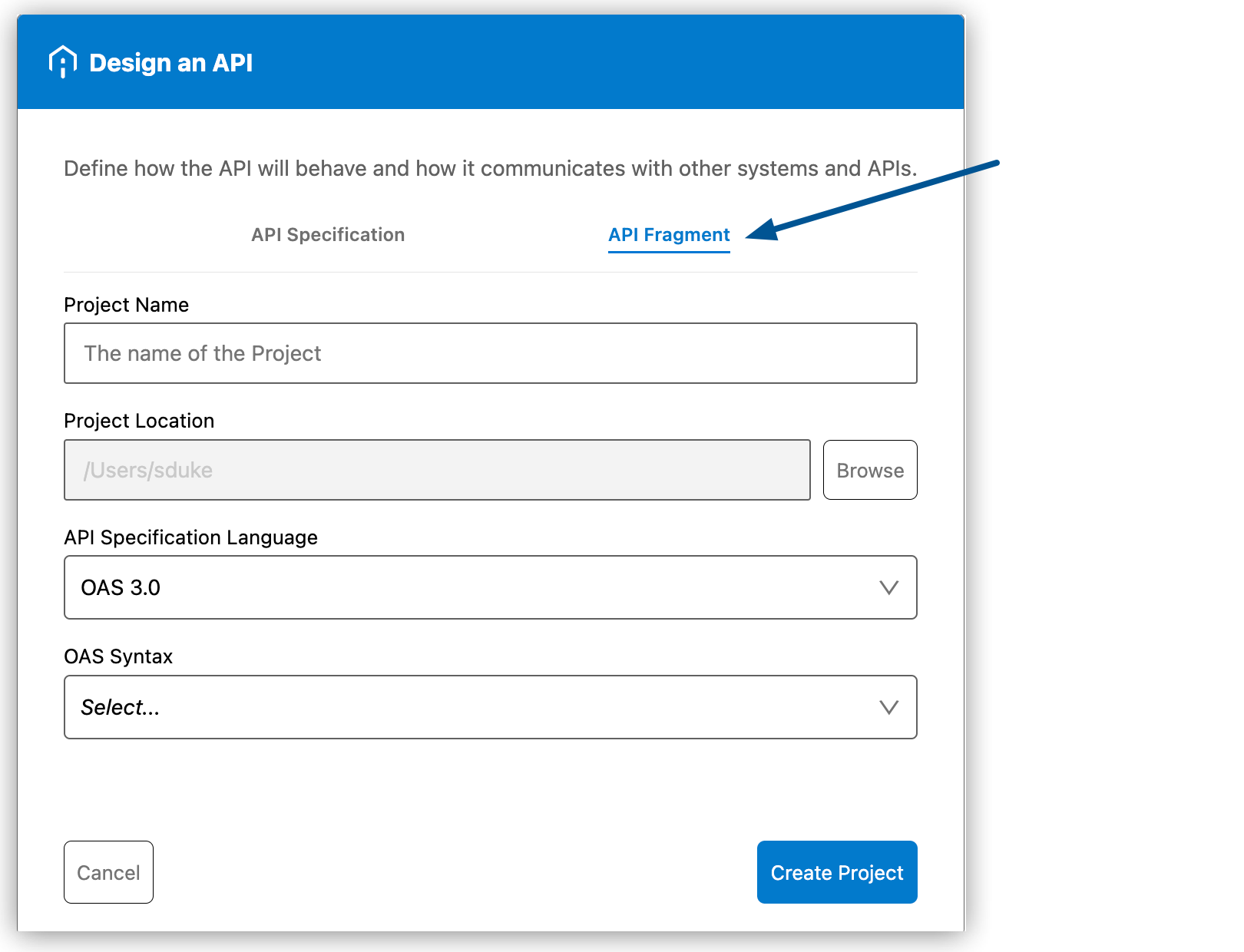Click the Project Location path field
The height and width of the screenshot is (952, 1244).
(x=437, y=470)
